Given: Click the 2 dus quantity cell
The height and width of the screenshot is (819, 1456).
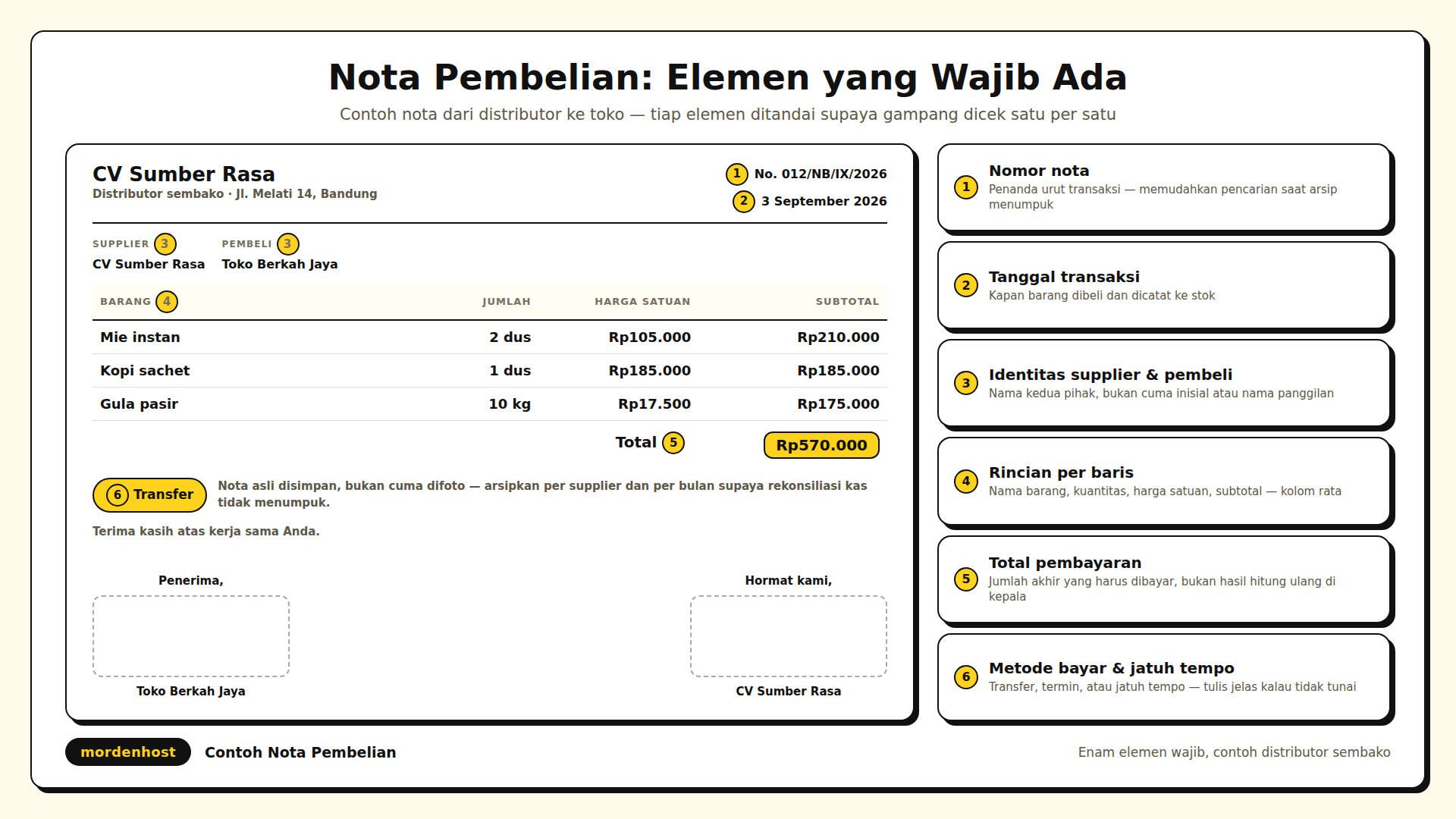Looking at the screenshot, I should (510, 337).
